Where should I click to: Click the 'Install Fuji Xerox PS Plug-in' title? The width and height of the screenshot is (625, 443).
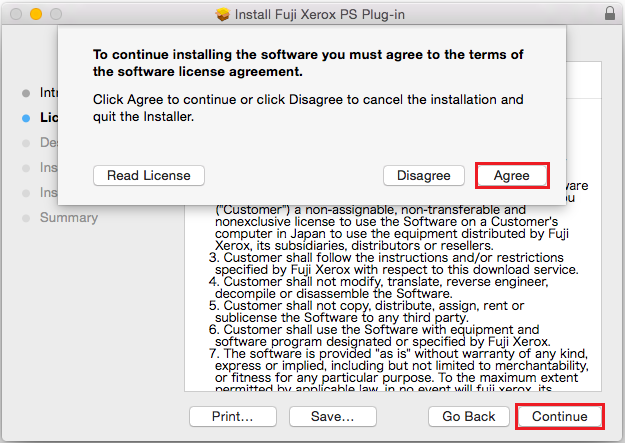click(320, 14)
